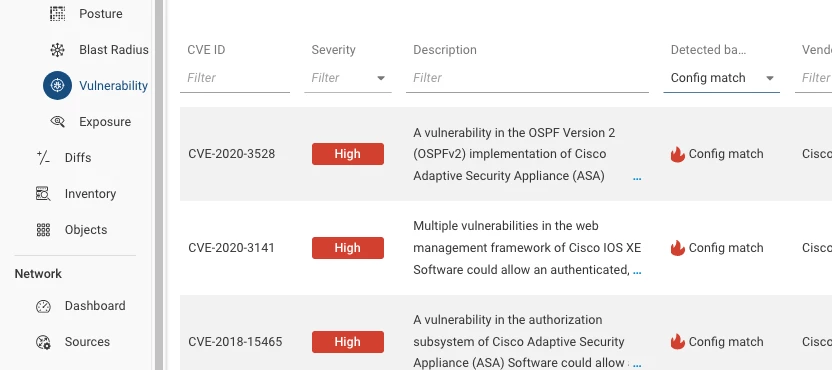Screen dimensions: 832x370
Task: Expand description of CVE-2018-15465 via ellipsis
Action: (637, 365)
